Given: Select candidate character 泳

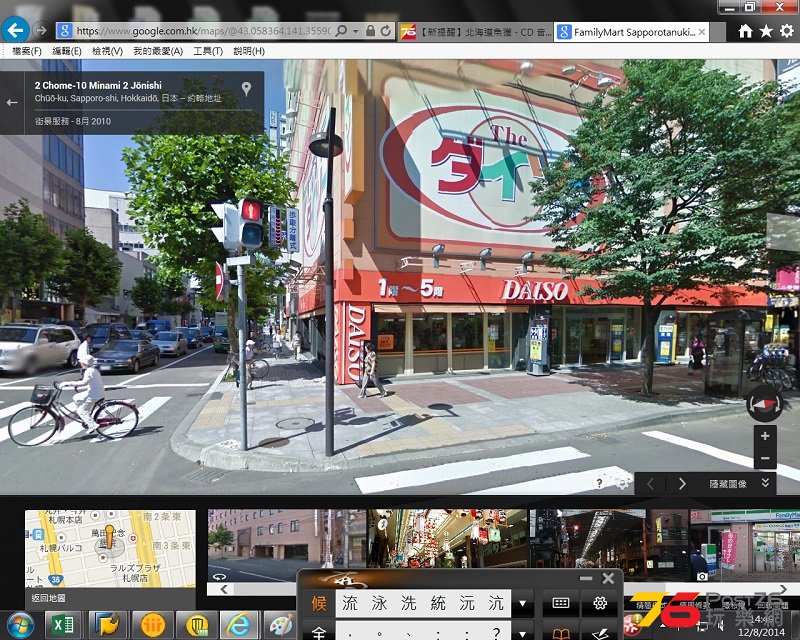Looking at the screenshot, I should coord(379,603).
